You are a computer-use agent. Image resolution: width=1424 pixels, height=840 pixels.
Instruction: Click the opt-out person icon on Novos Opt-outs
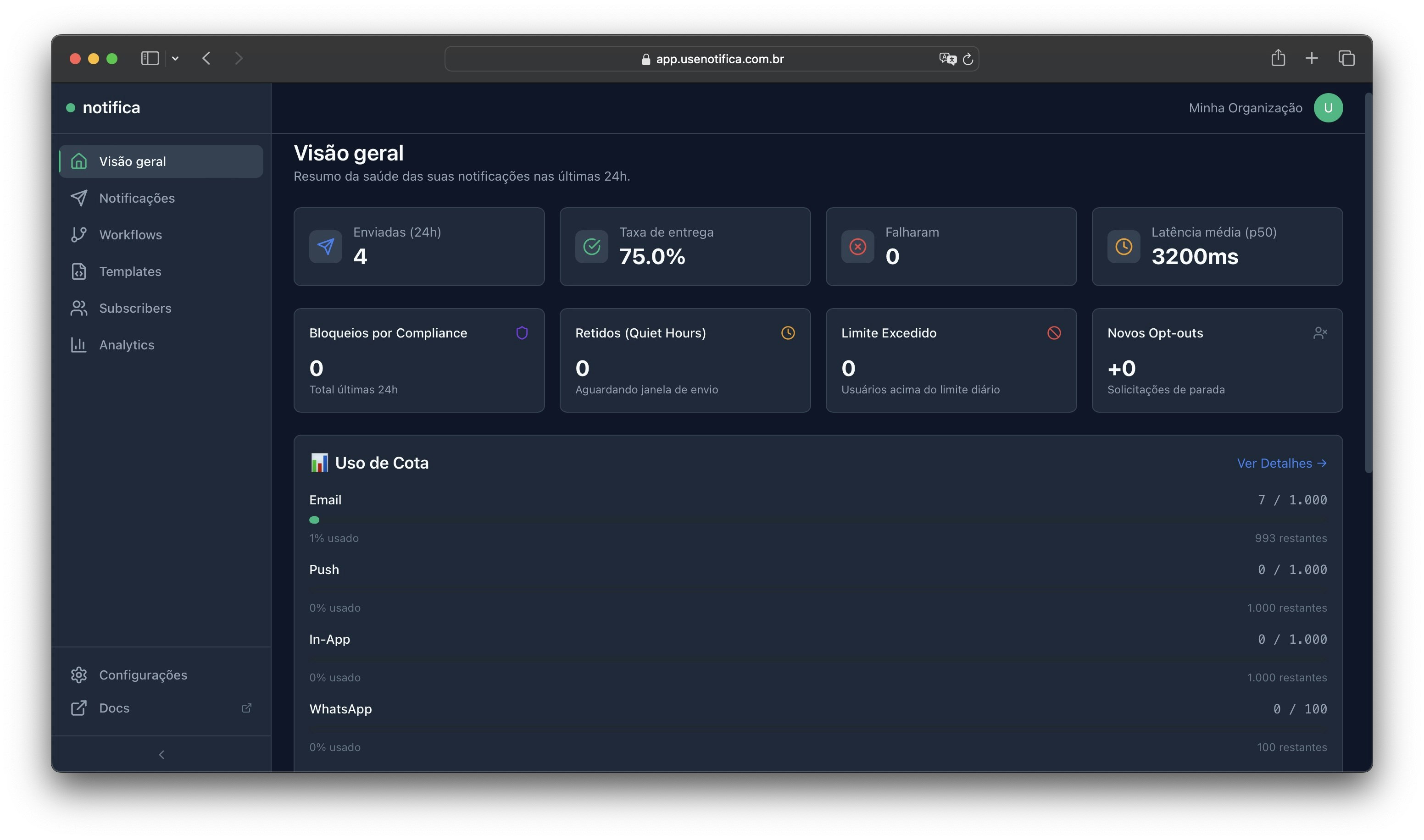click(x=1321, y=333)
